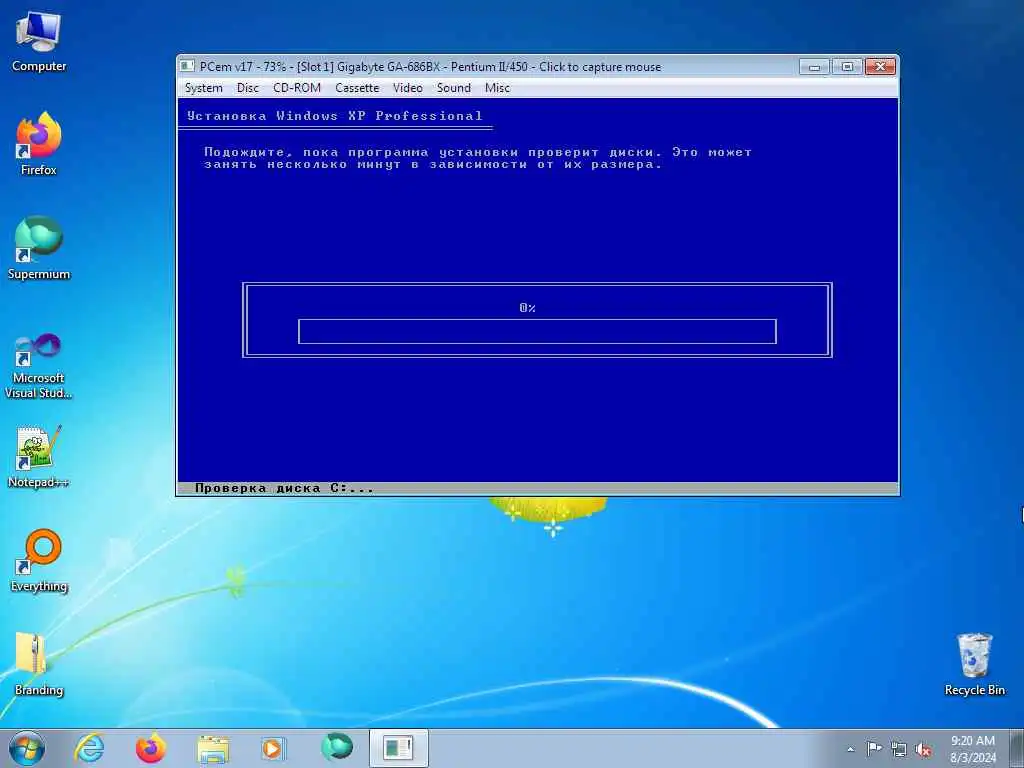
Task: Minimize the PCem window
Action: (814, 67)
